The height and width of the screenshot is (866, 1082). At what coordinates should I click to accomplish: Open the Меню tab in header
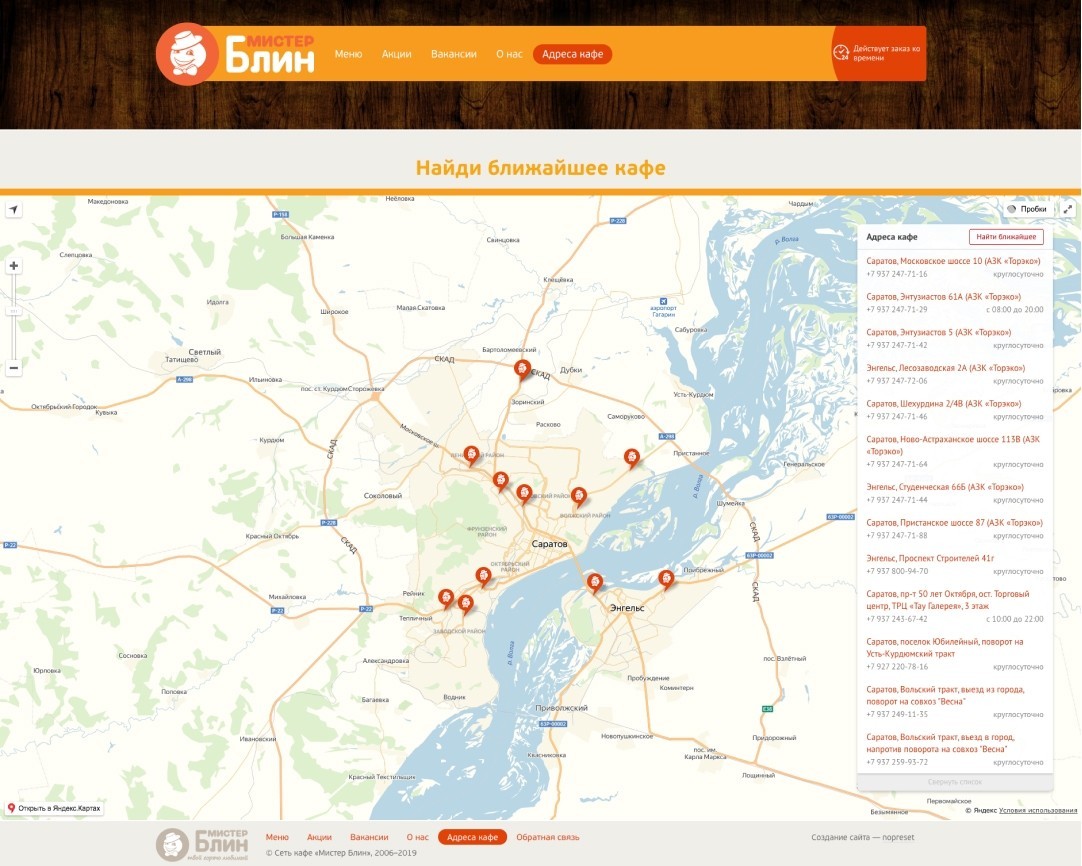[x=348, y=54]
